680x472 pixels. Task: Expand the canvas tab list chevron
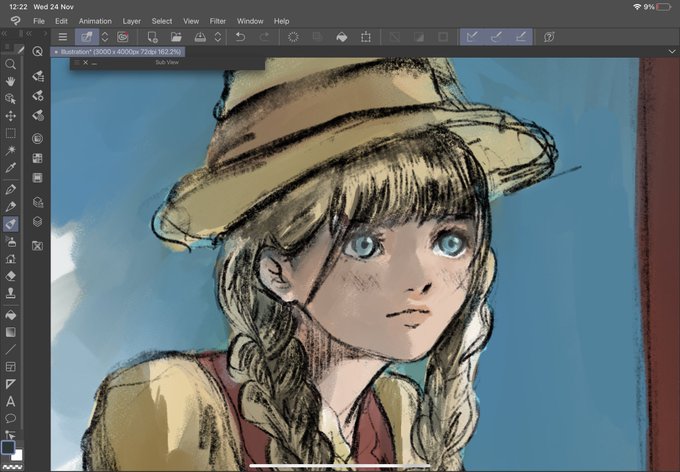pyautogui.click(x=671, y=52)
